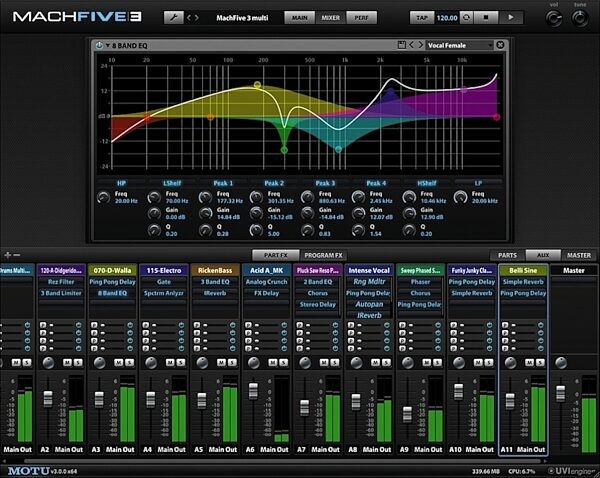Mute the Belli Sine channel
Image resolution: width=600 pixels, height=478 pixels.
coord(529,362)
